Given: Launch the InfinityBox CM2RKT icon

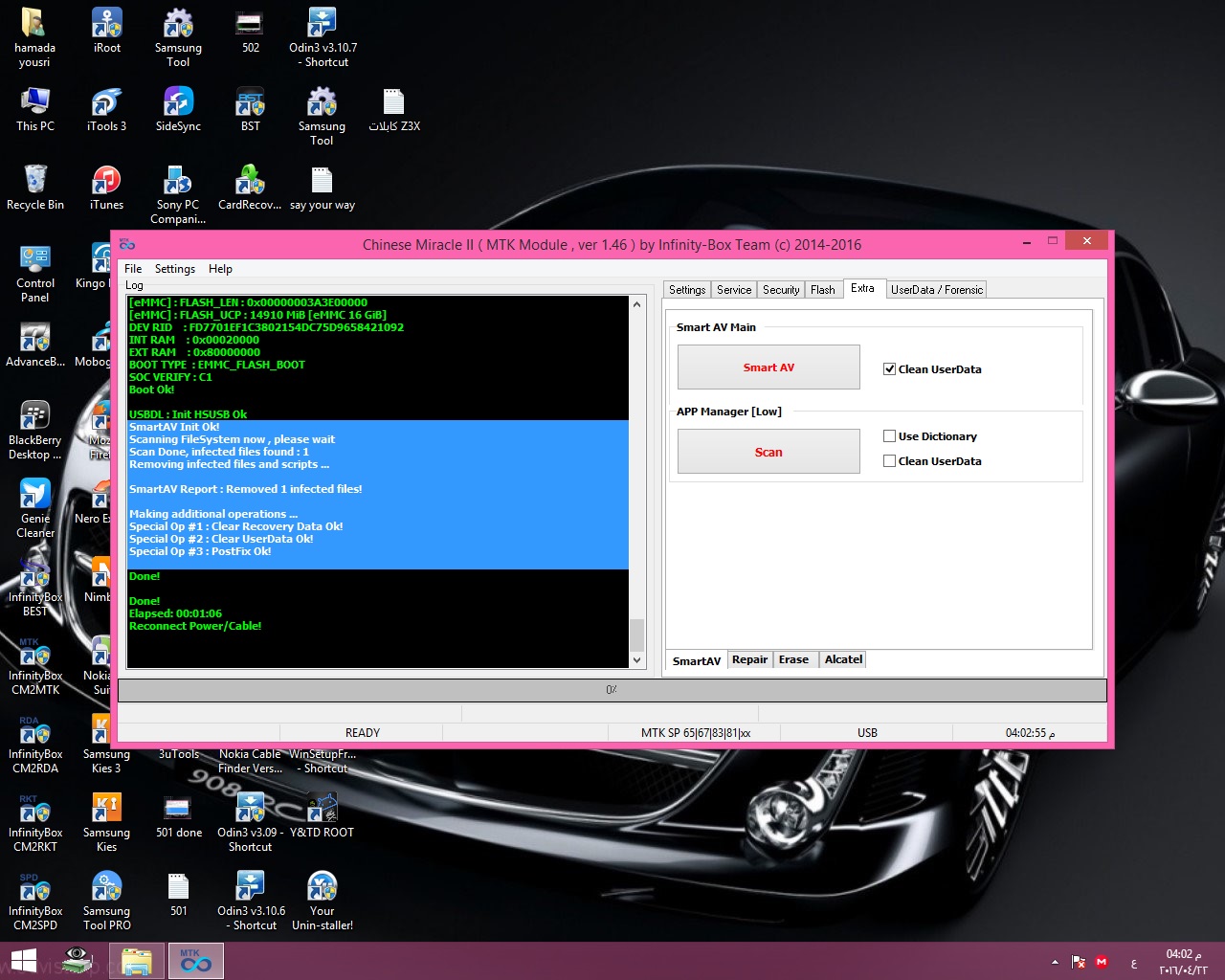Looking at the screenshot, I should point(34,822).
